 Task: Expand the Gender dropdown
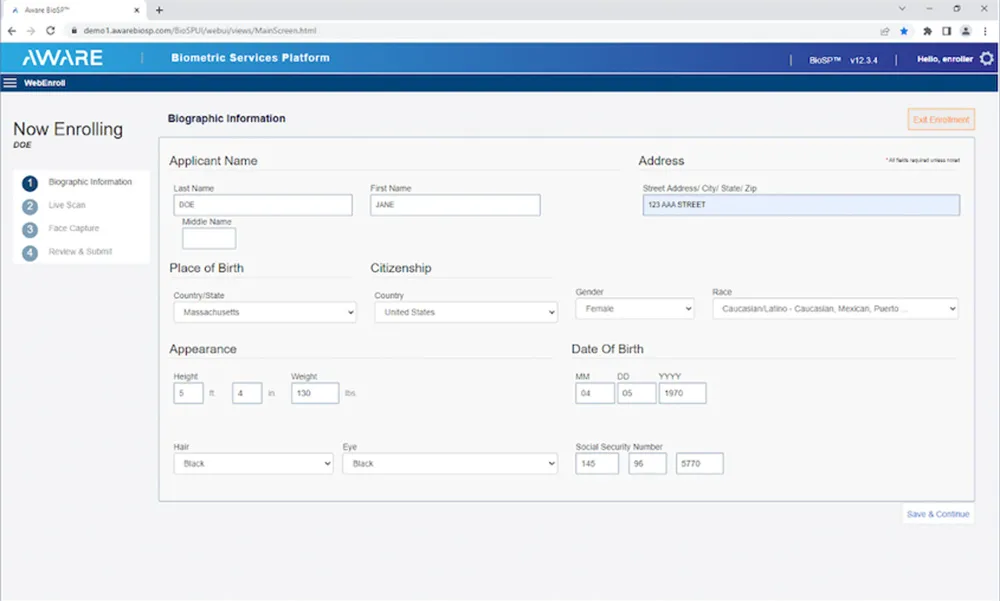[634, 309]
